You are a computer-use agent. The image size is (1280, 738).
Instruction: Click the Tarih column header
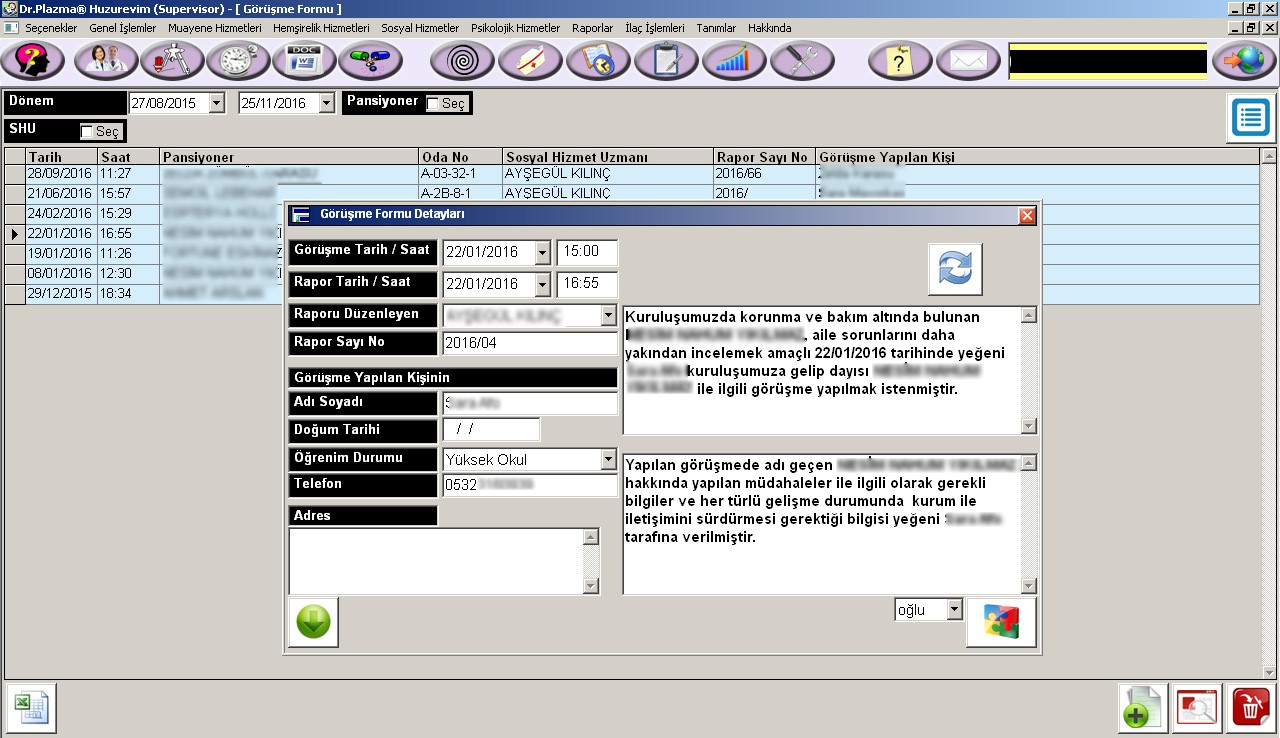pos(61,157)
